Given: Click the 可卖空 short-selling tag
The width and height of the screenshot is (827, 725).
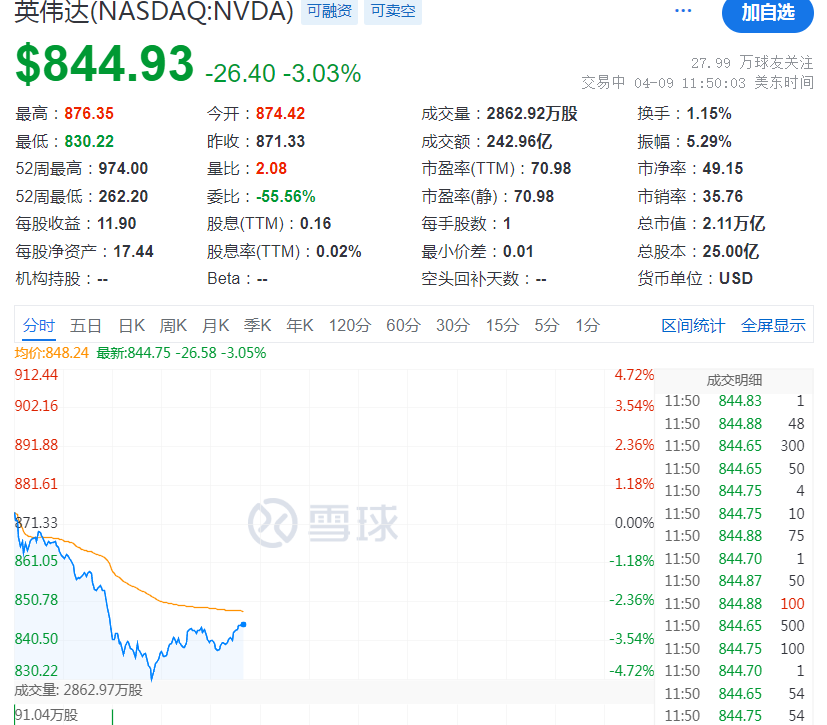Looking at the screenshot, I should point(393,11).
